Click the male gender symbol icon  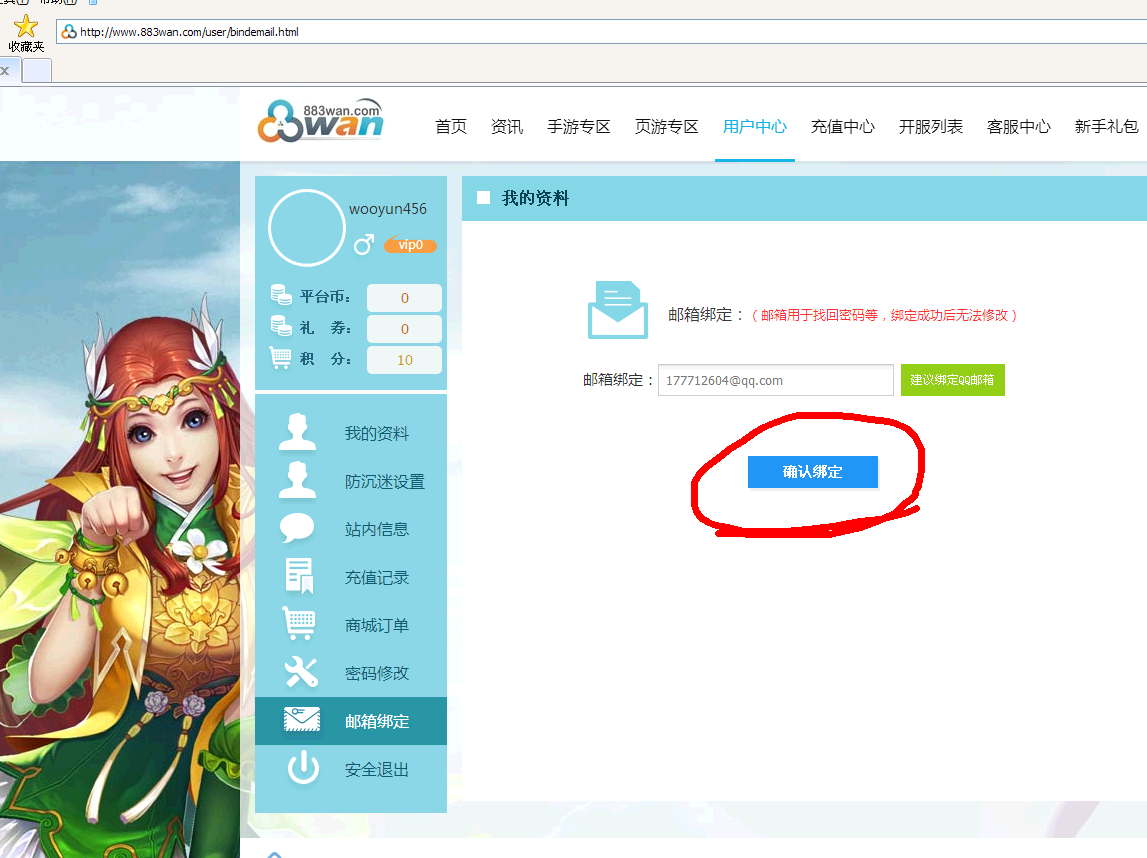coord(364,244)
